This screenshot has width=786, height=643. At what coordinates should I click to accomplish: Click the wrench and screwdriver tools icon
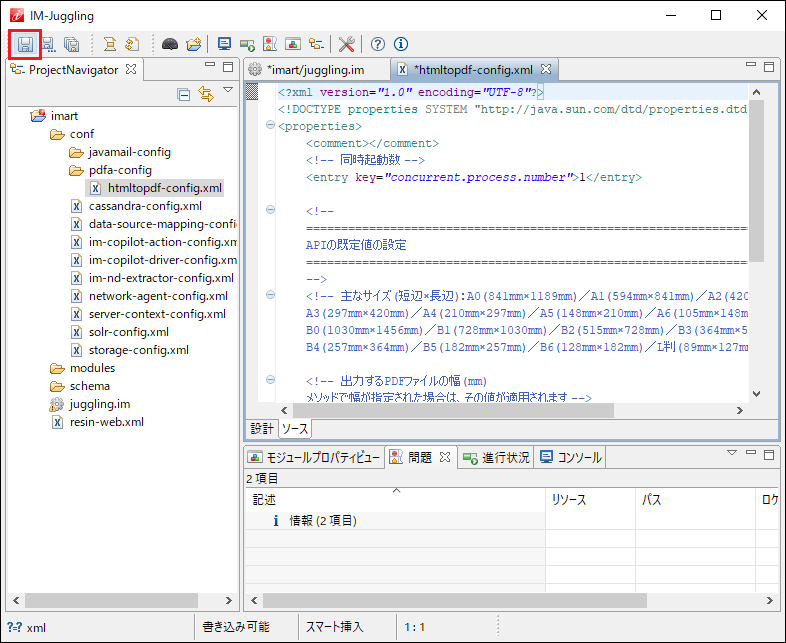(346, 44)
